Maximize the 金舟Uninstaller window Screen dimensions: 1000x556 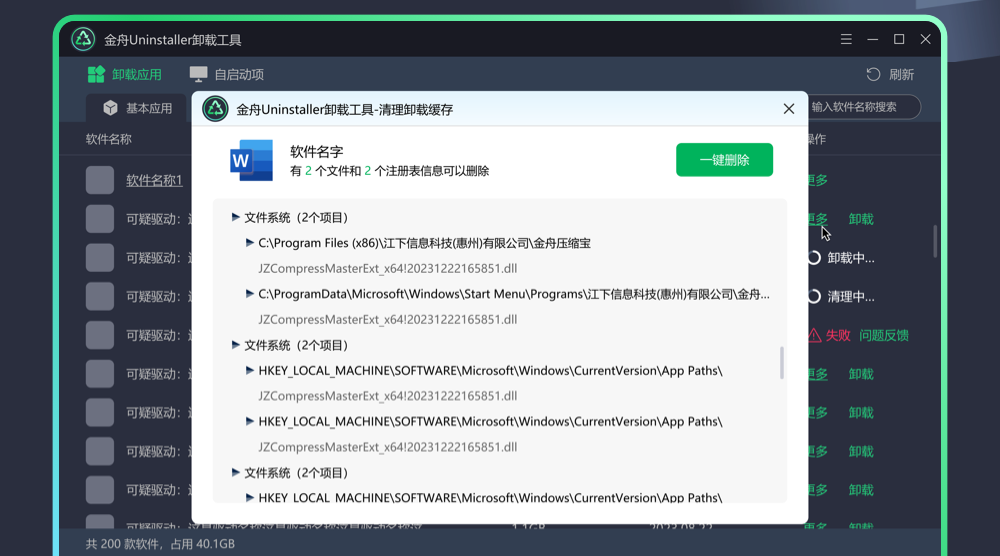(x=899, y=40)
